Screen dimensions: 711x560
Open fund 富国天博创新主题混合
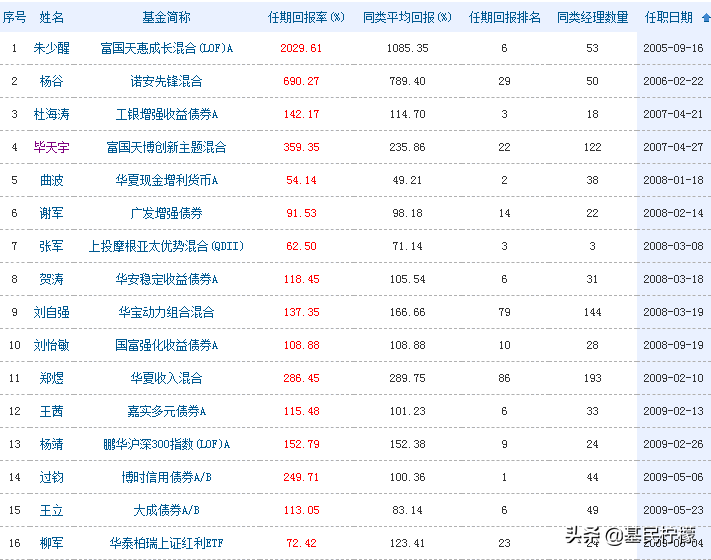(x=166, y=147)
